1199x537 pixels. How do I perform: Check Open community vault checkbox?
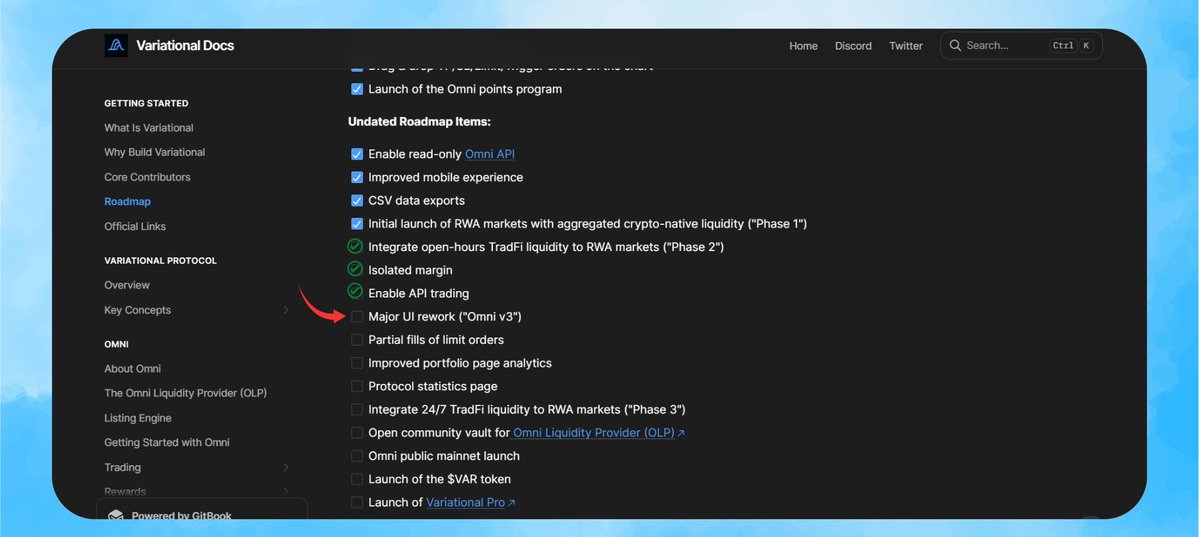coord(357,432)
